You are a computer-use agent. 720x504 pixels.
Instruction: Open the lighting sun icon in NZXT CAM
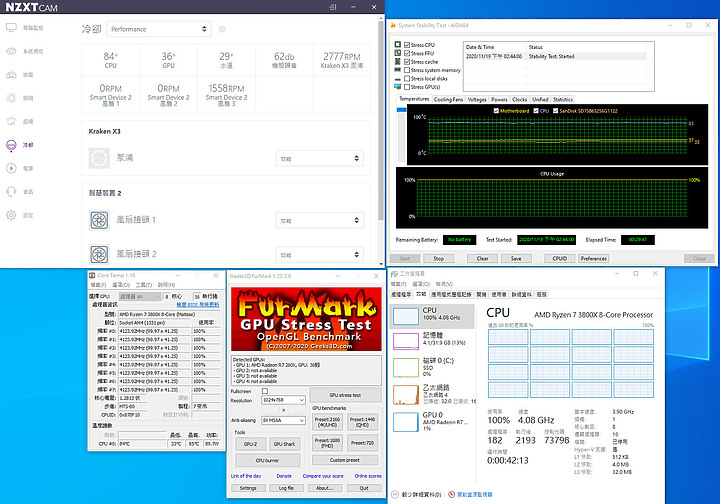pos(11,98)
